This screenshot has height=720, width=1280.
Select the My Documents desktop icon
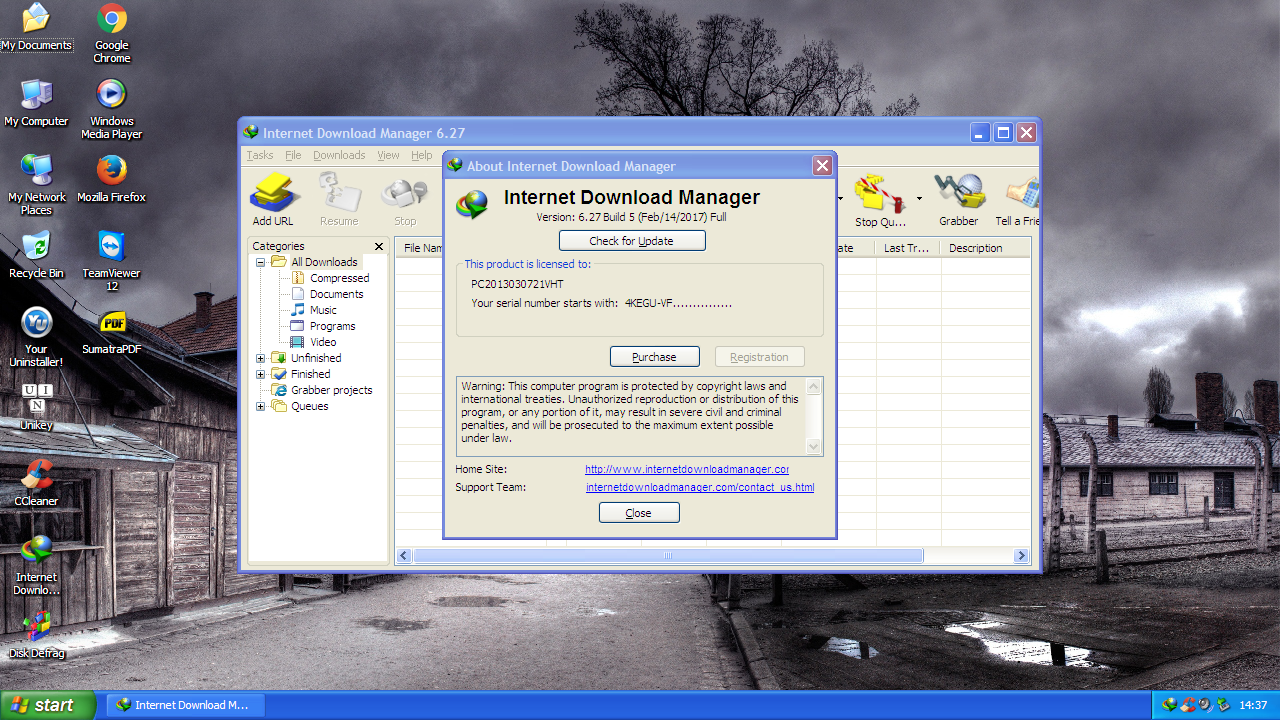pos(36,27)
